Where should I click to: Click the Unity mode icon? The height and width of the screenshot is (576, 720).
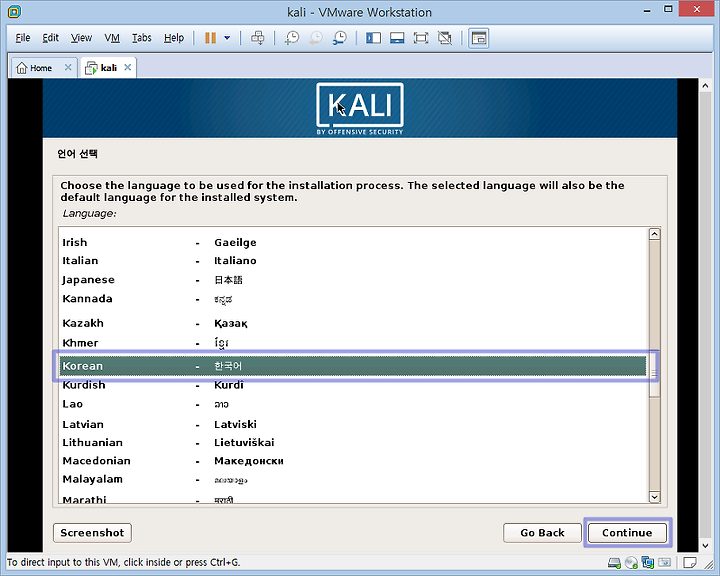click(x=444, y=38)
